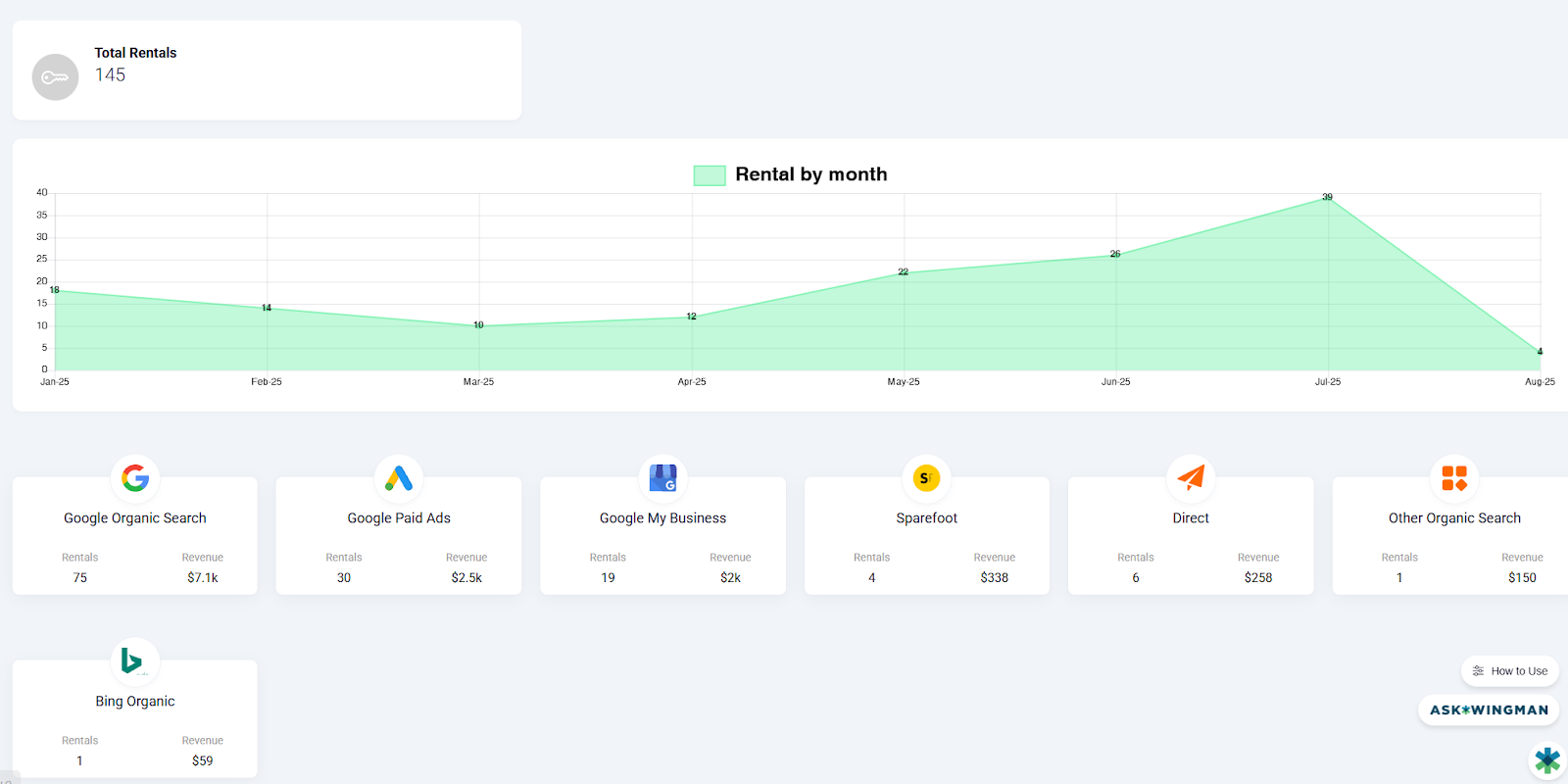Click the Rental by month legend label

pos(811,174)
